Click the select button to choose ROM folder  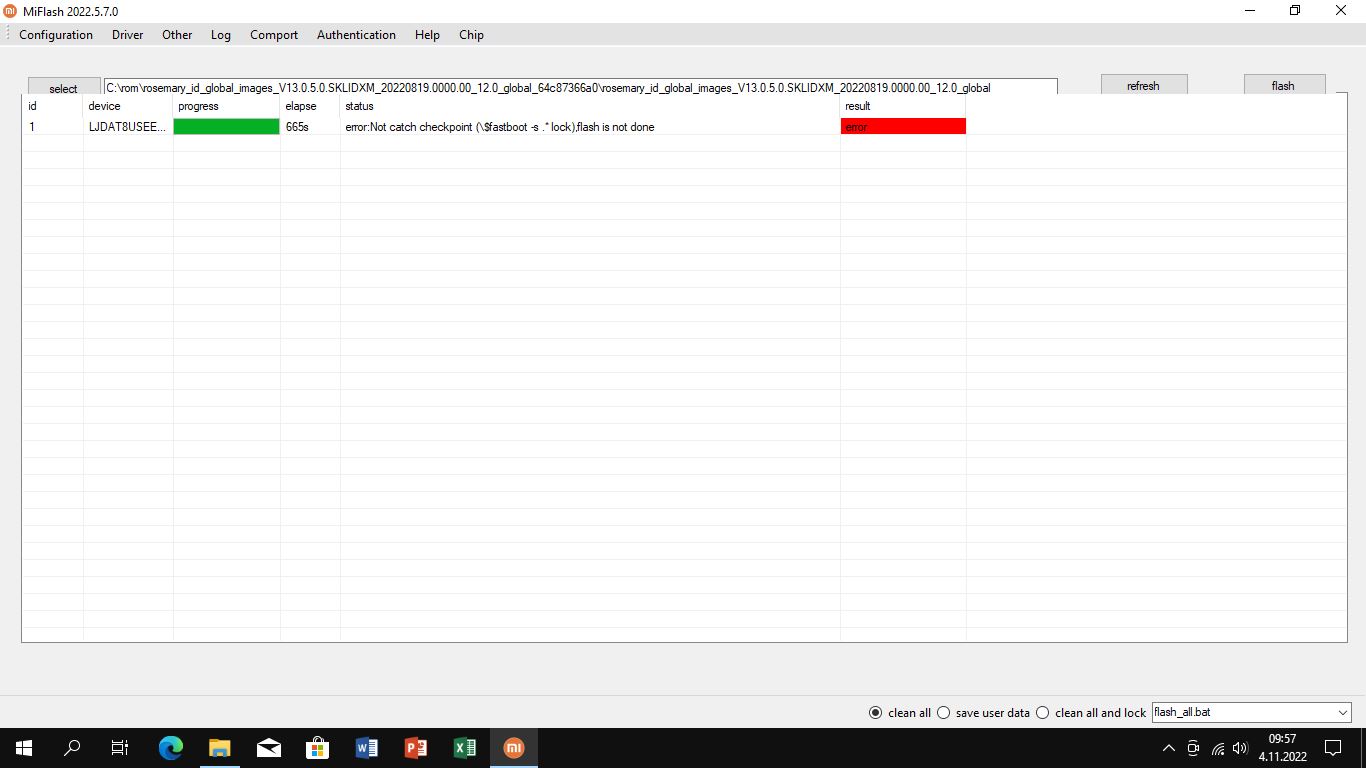click(x=64, y=87)
